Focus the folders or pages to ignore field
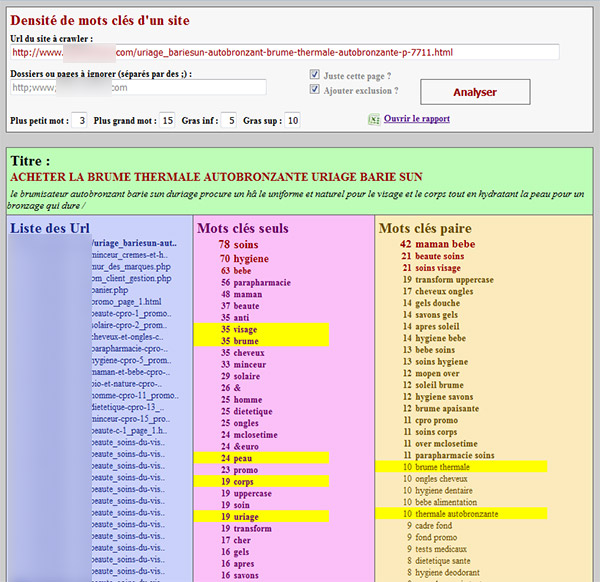 [138, 88]
